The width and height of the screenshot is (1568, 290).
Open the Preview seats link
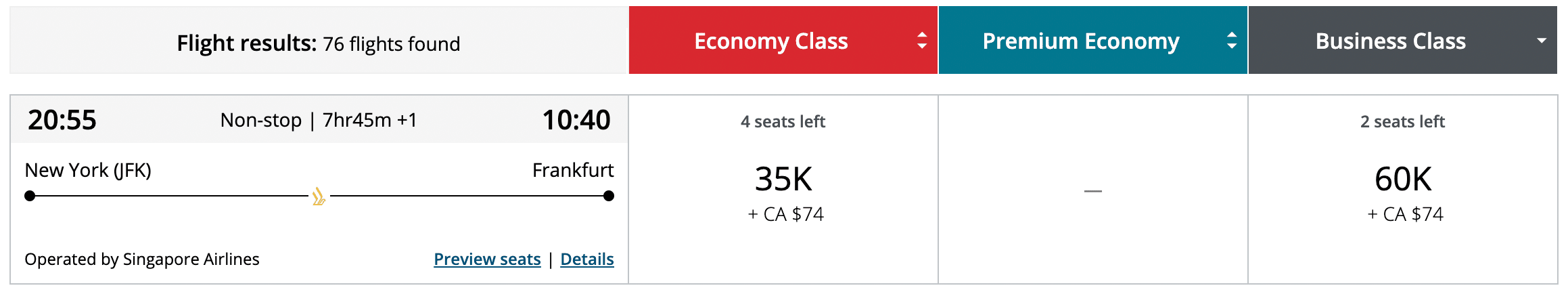click(x=487, y=259)
